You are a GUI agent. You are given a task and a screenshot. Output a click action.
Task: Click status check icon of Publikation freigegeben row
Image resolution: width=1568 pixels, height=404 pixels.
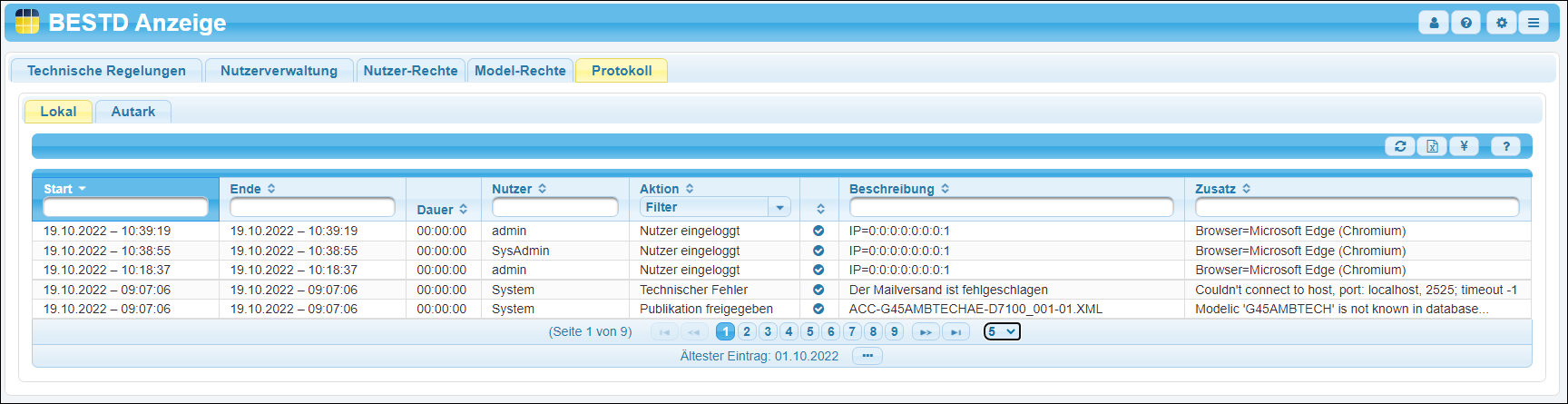click(x=818, y=309)
